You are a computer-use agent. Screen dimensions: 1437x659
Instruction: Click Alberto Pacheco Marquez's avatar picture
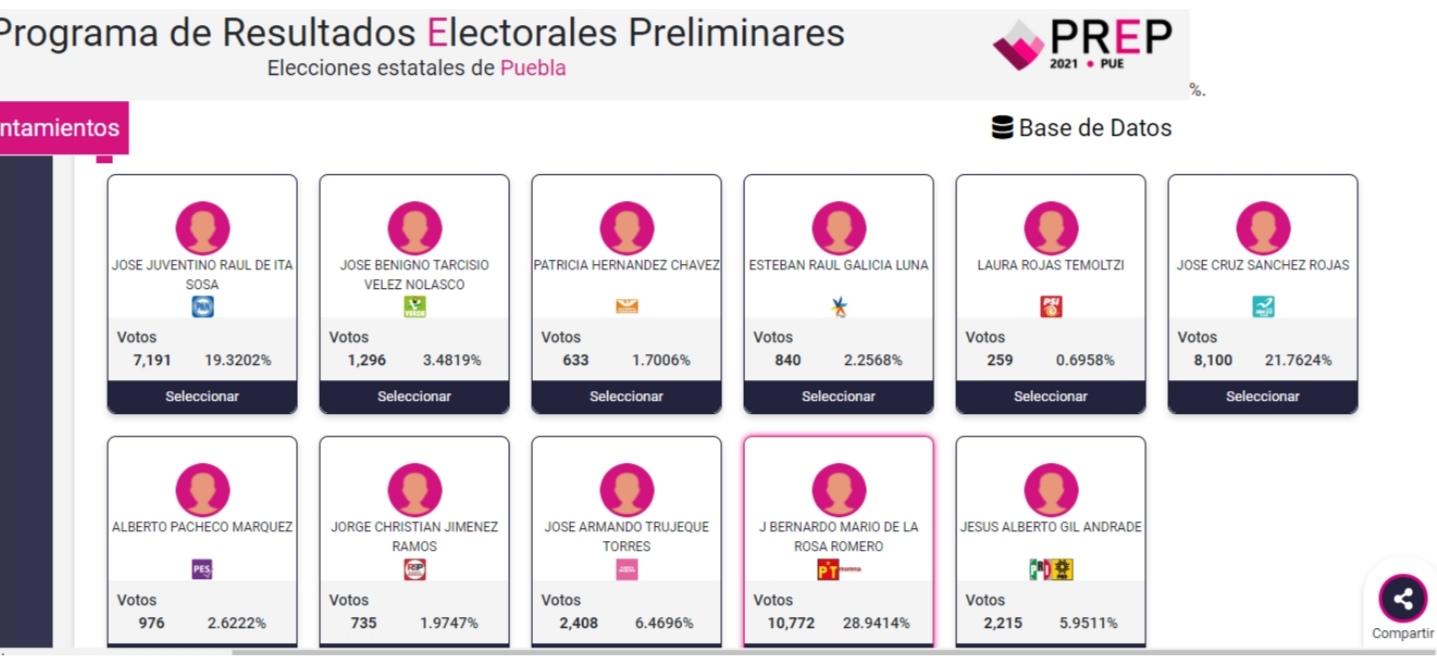[202, 490]
